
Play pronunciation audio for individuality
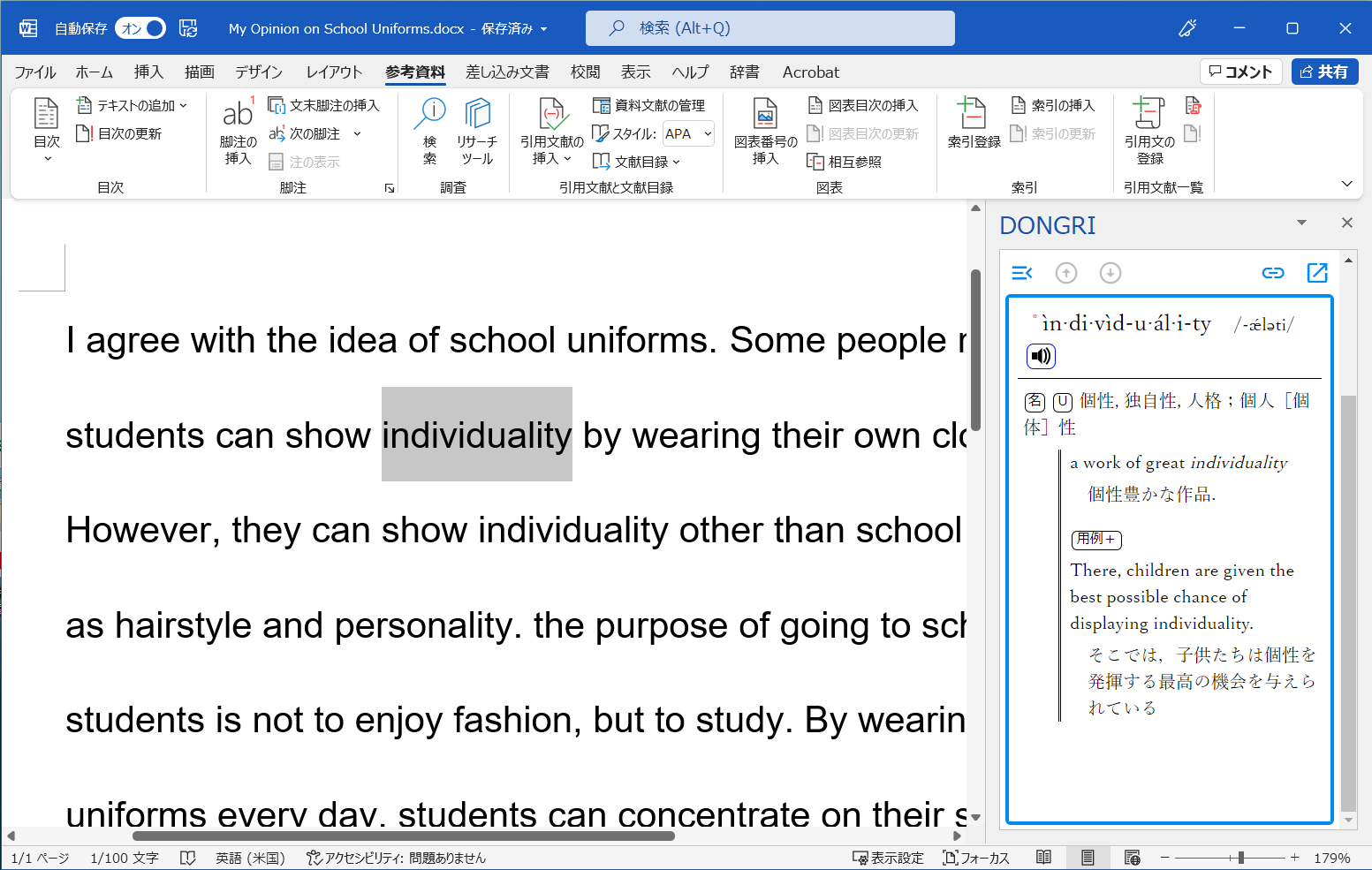pos(1042,356)
